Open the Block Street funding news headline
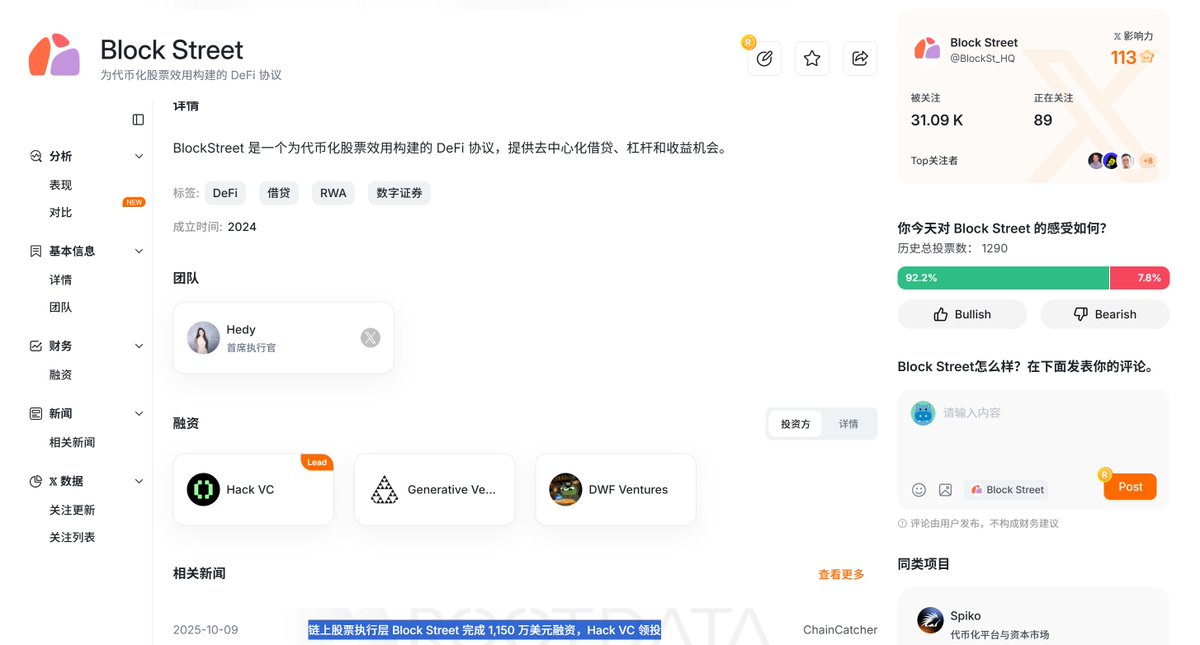Screen dimensions: 1200x645 point(484,630)
